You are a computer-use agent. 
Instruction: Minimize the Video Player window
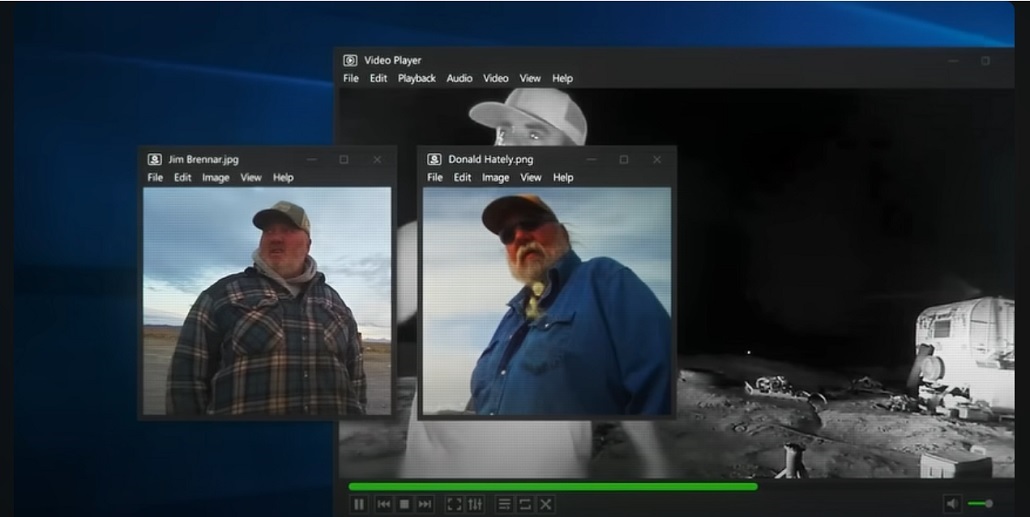tap(953, 61)
